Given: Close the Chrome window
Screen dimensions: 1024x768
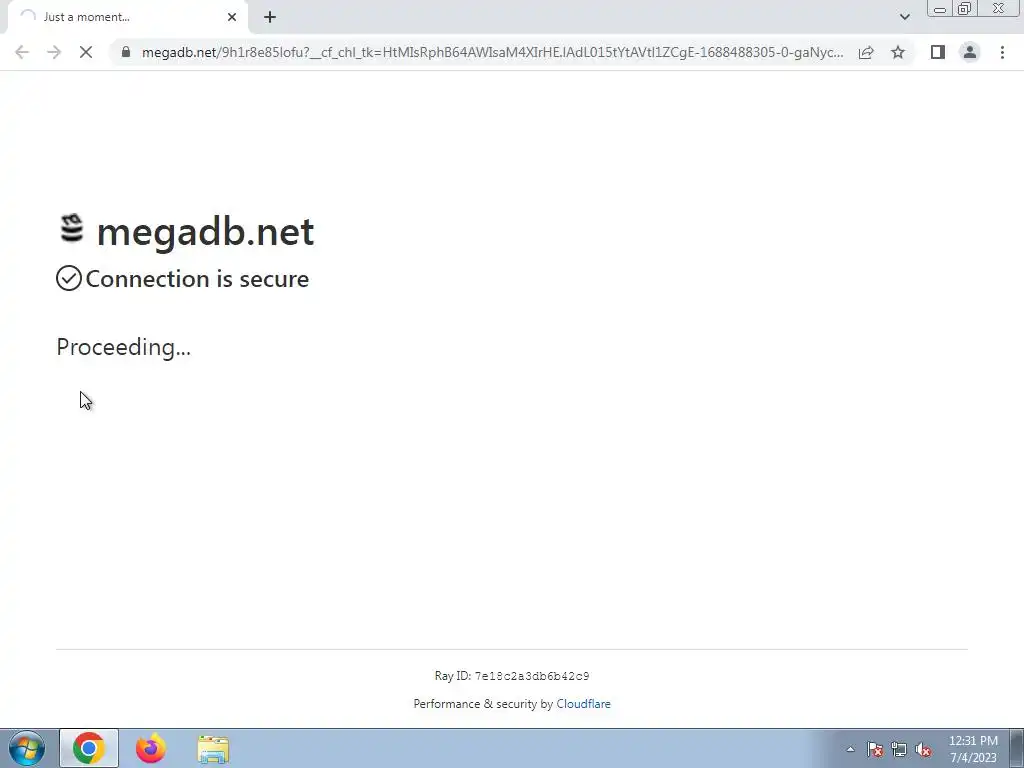Looking at the screenshot, I should (999, 8).
